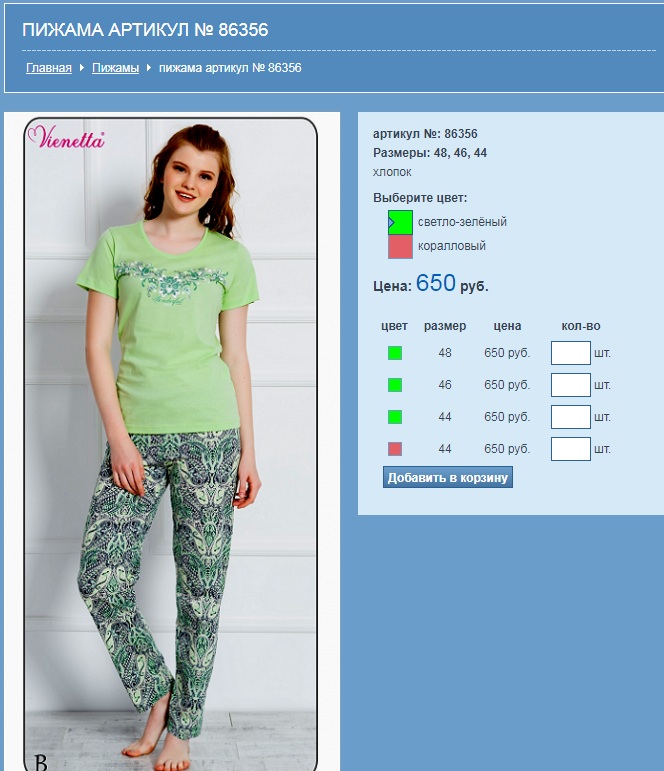Open the pajama model product photo
664x771 pixels.
171,444
